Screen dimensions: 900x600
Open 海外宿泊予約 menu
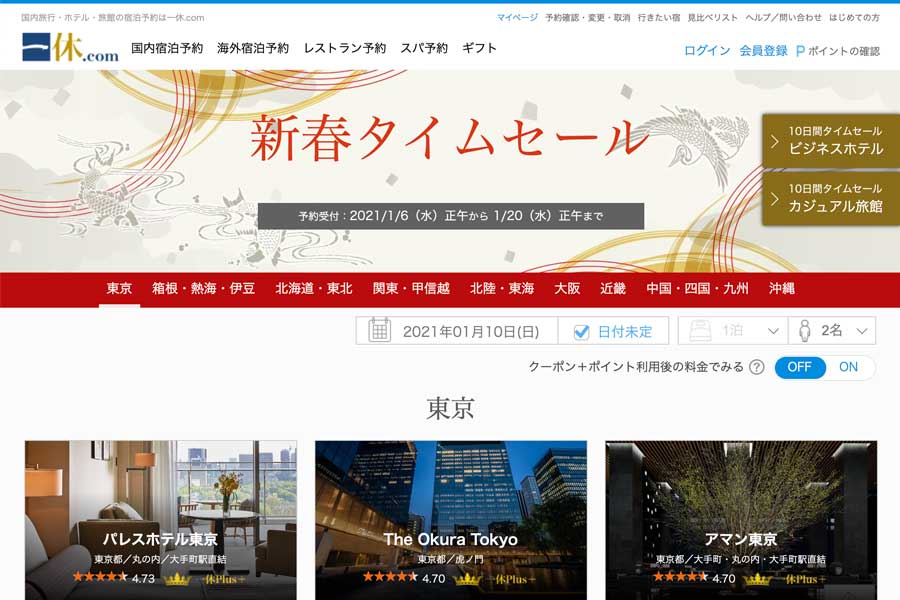pos(253,48)
